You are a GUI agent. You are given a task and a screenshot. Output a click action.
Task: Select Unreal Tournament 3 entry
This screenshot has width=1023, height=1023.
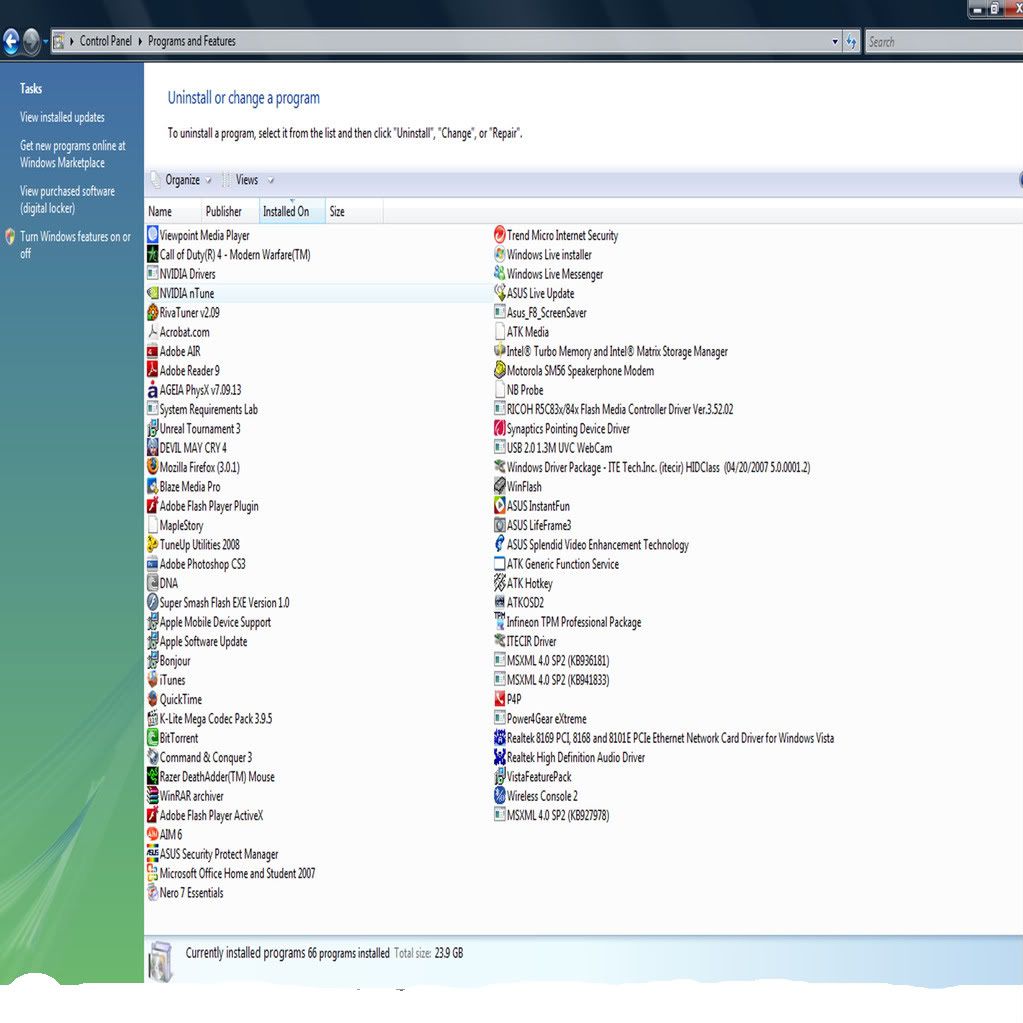(200, 429)
